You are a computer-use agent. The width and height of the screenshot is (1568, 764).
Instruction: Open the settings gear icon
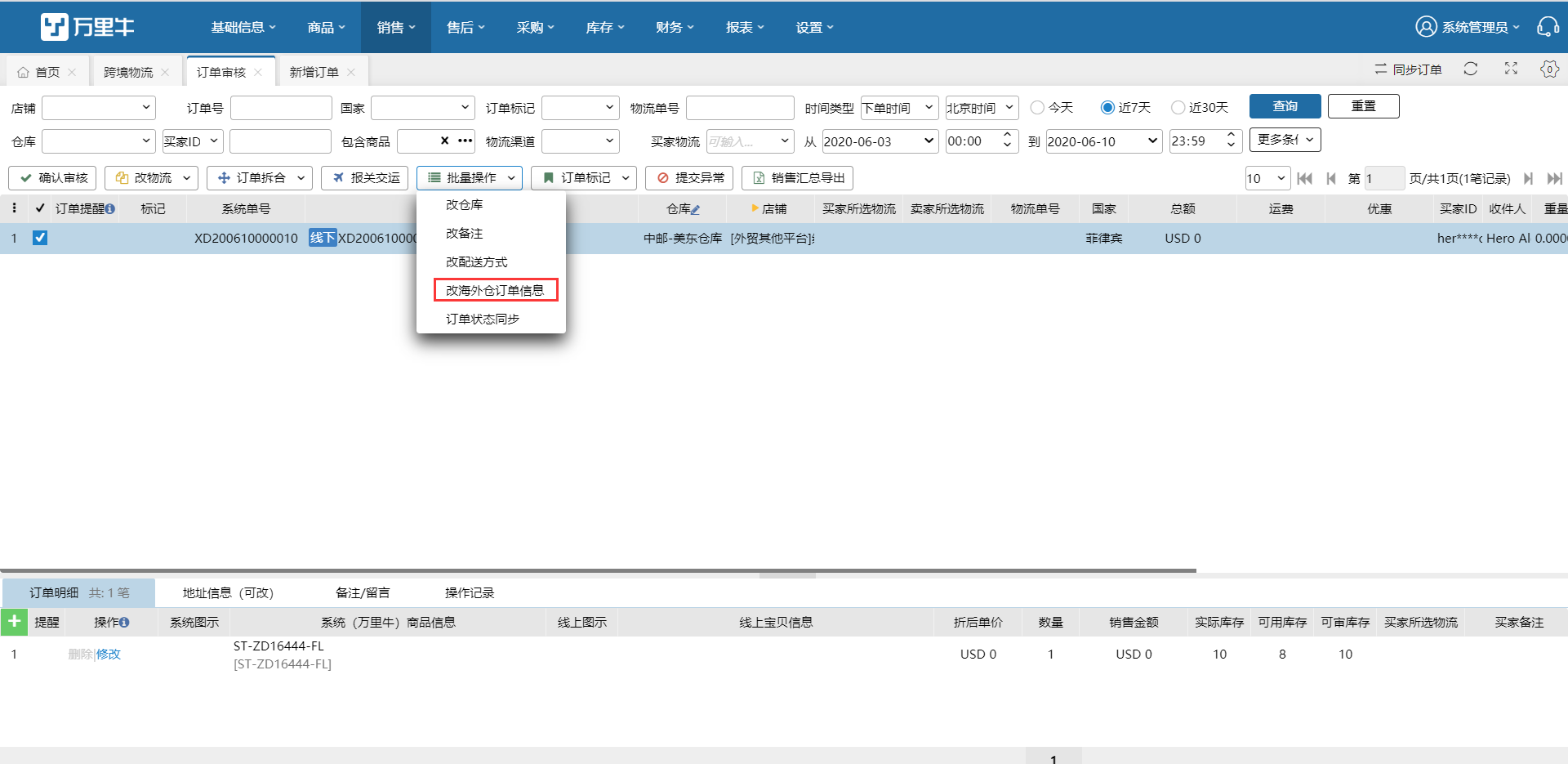[1549, 69]
